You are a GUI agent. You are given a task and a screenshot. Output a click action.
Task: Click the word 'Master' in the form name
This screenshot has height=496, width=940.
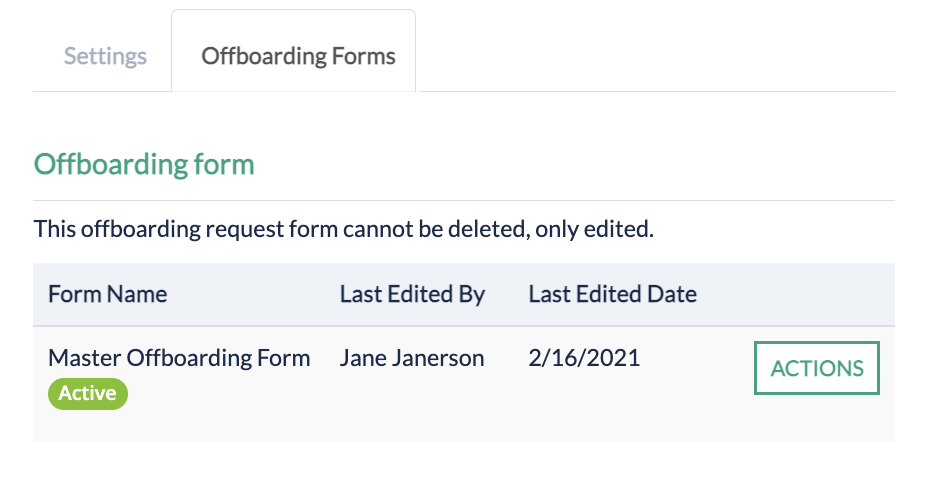click(84, 358)
